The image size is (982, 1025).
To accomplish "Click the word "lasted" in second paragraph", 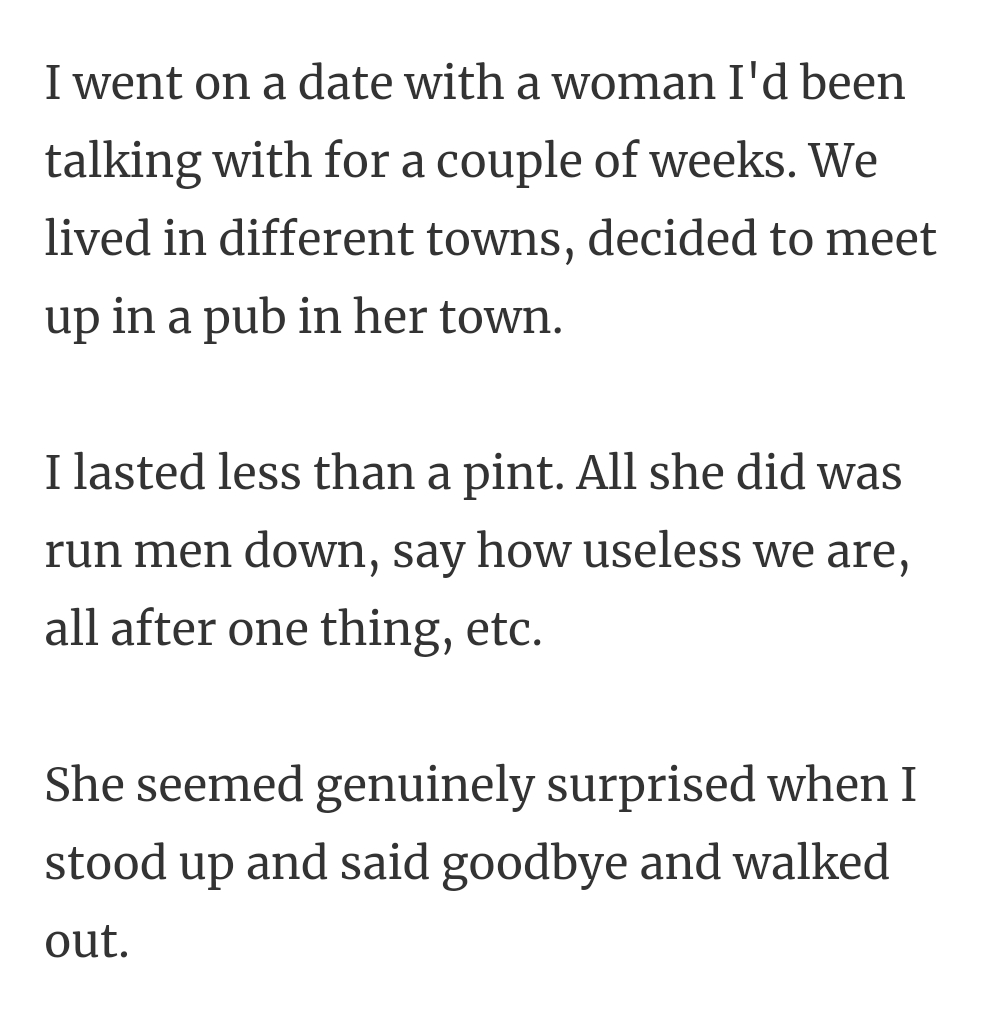I will [x=139, y=472].
